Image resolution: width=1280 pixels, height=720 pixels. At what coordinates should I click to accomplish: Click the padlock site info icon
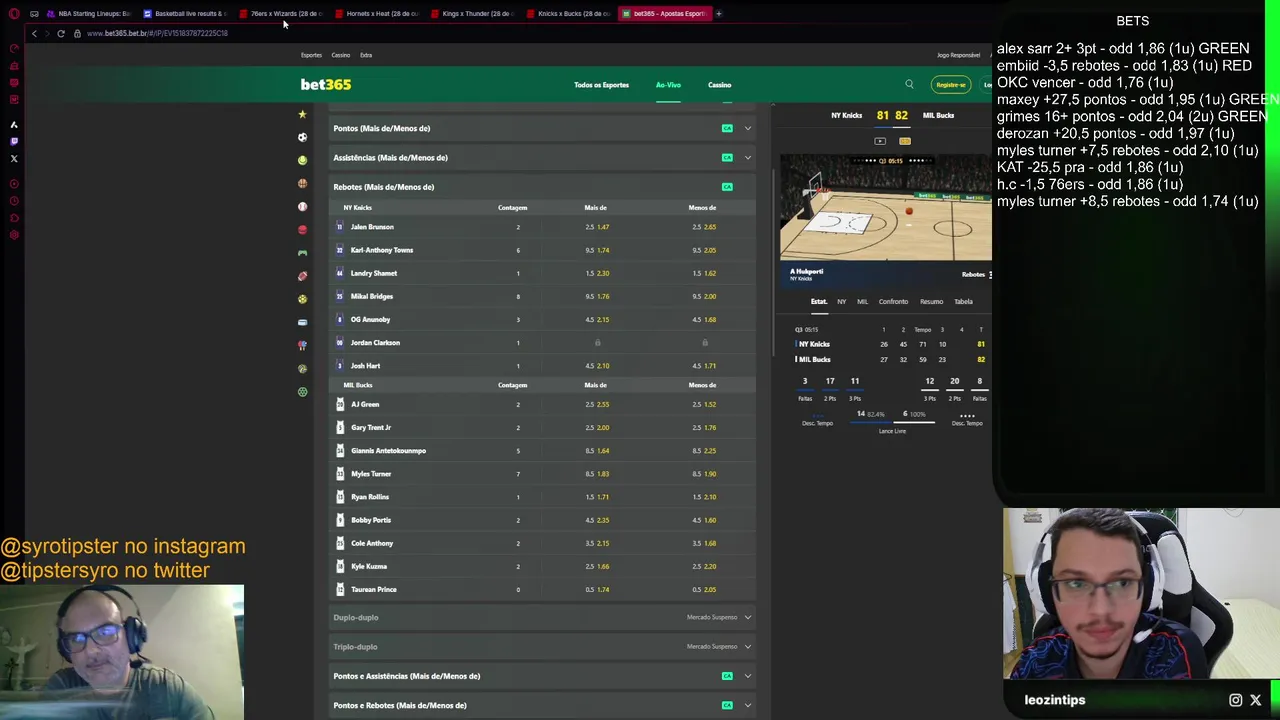[x=77, y=33]
